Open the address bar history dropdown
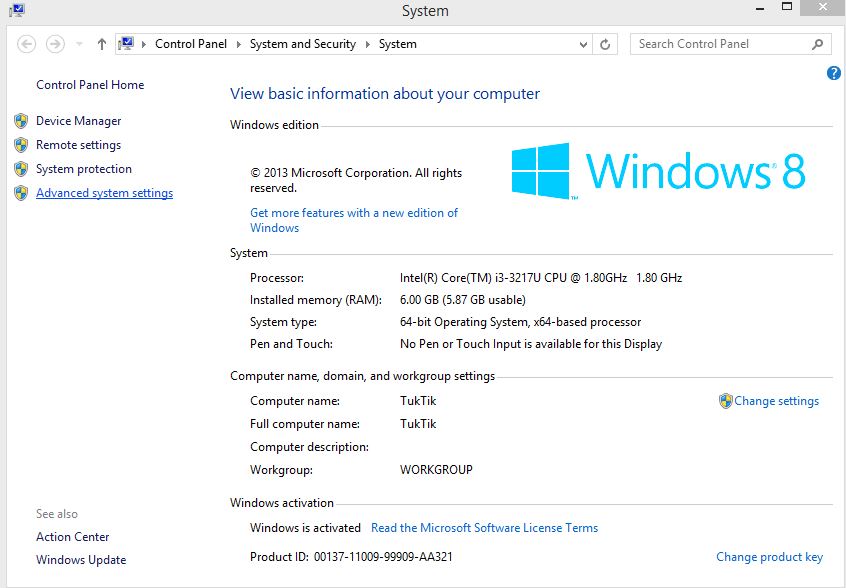This screenshot has height=588, width=846. click(583, 44)
